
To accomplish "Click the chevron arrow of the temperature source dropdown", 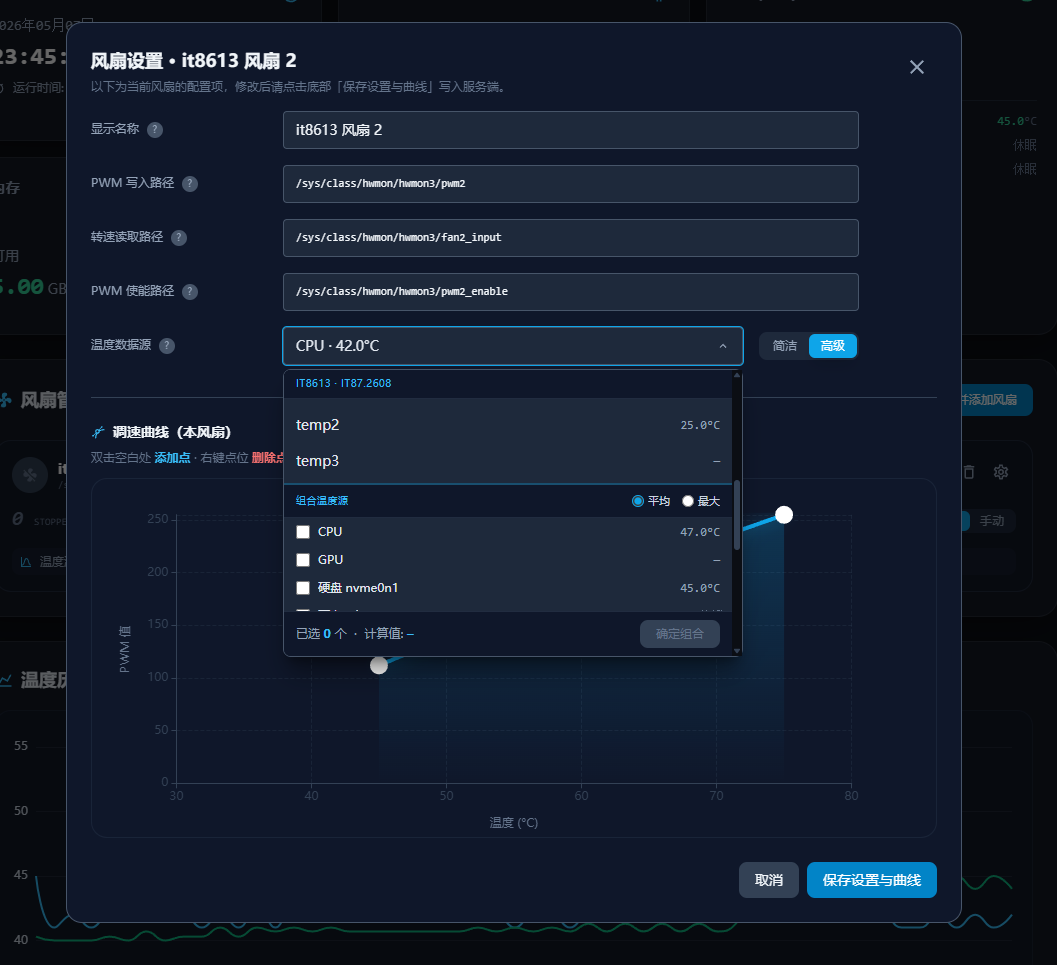I will (723, 346).
